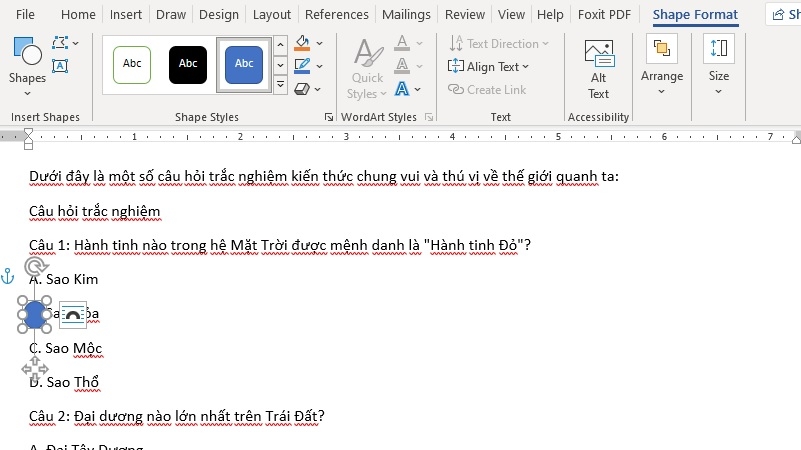Open the Shape Outline dropdown arrow

[320, 66]
